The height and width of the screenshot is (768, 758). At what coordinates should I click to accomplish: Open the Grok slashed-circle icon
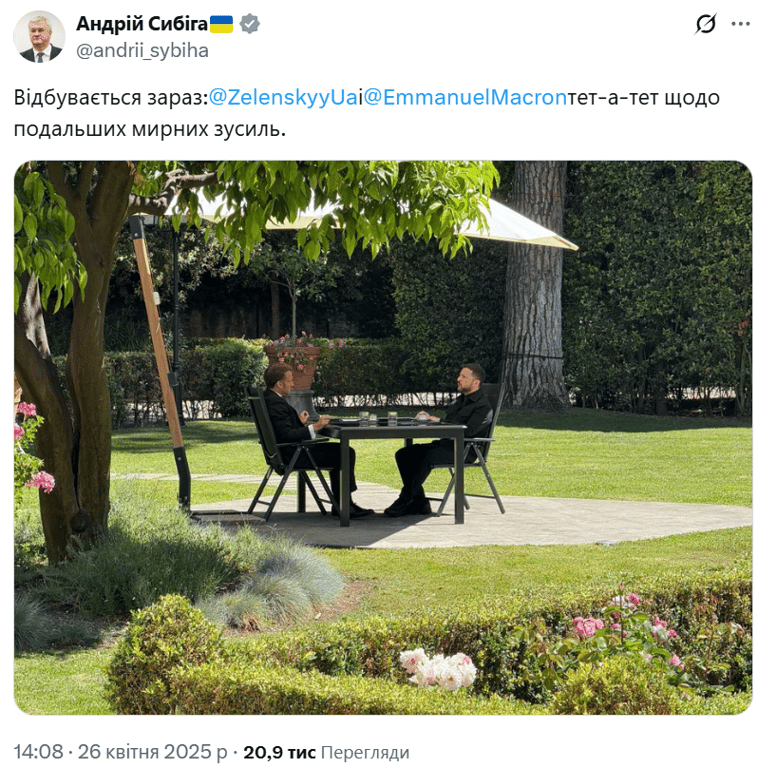point(705,24)
